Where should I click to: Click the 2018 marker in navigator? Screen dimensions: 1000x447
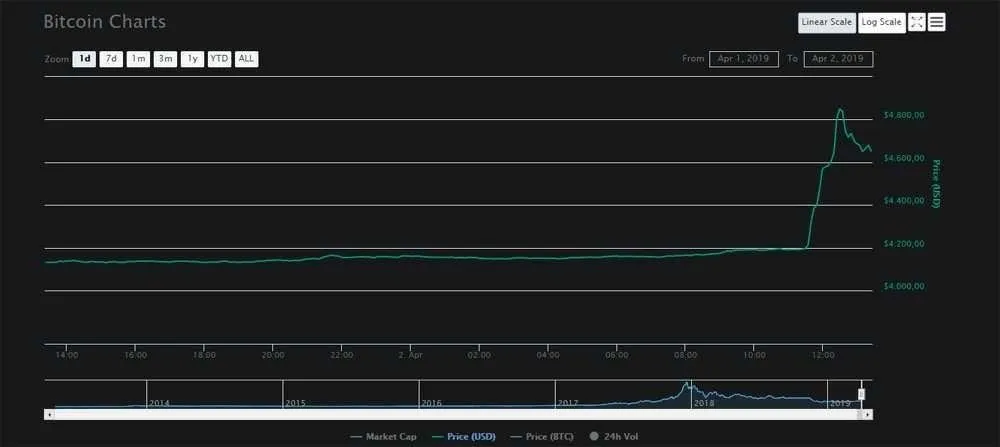click(704, 403)
